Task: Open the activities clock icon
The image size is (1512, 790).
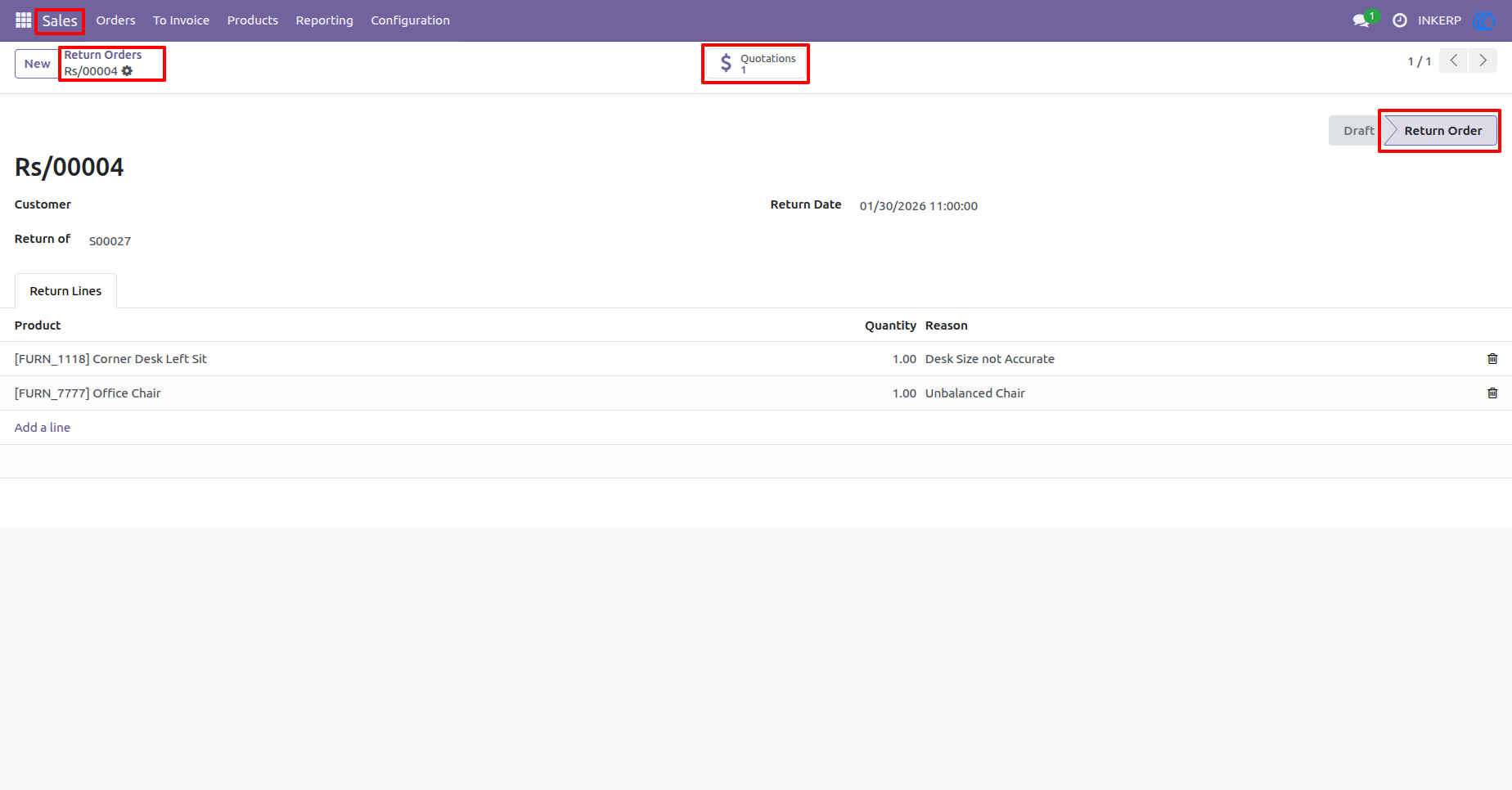Action: click(1400, 20)
